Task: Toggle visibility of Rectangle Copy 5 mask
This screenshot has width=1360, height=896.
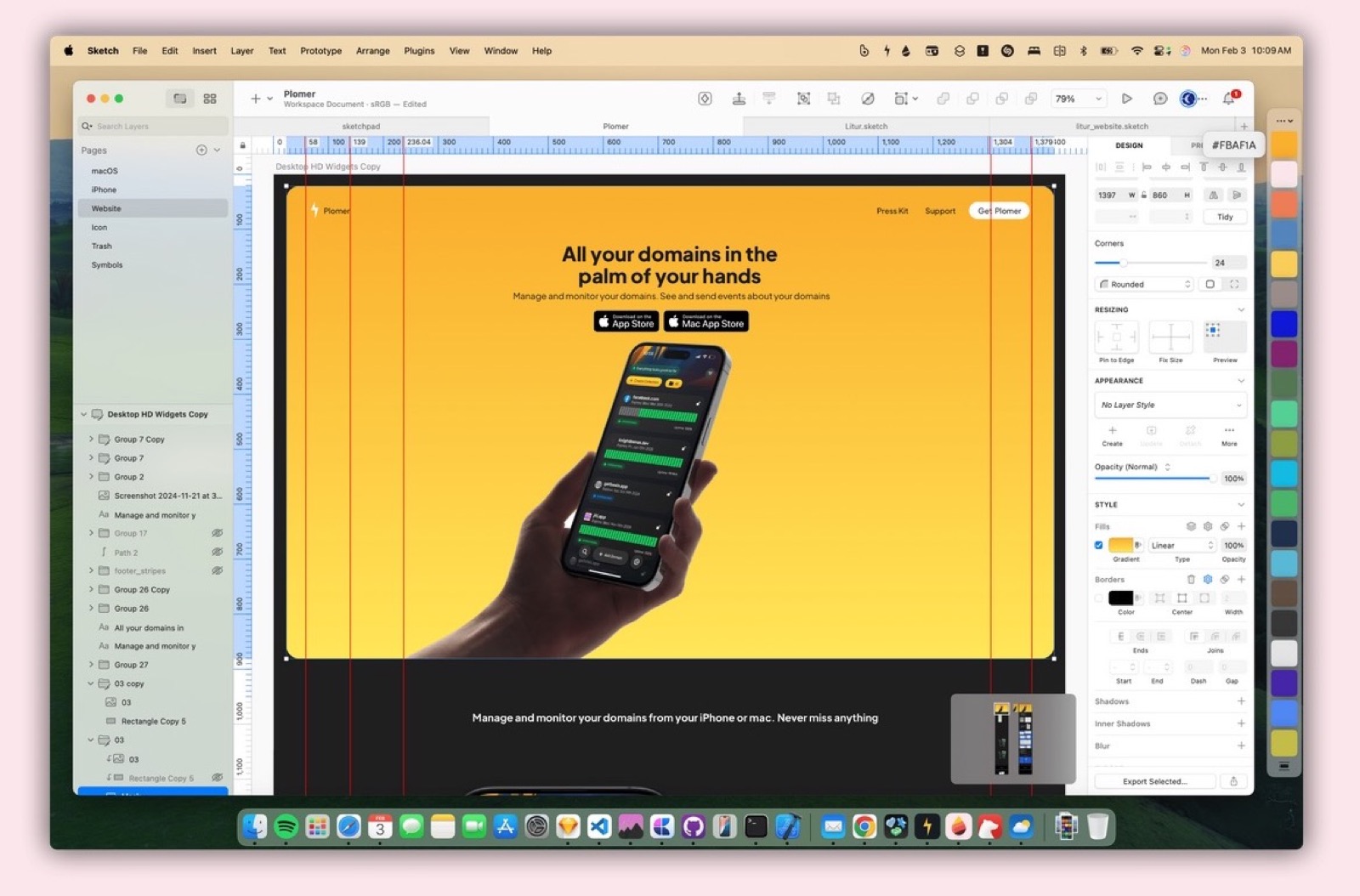Action: click(x=217, y=778)
